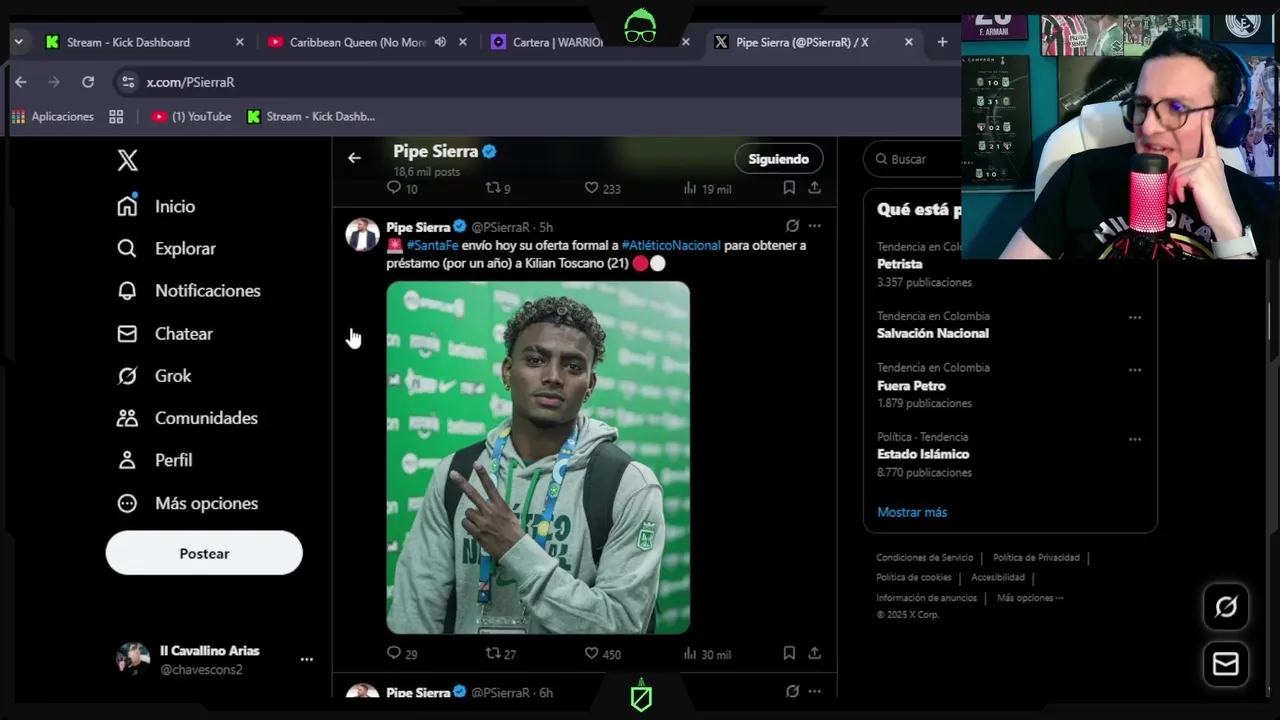Share the post with 233 likes

pos(815,188)
